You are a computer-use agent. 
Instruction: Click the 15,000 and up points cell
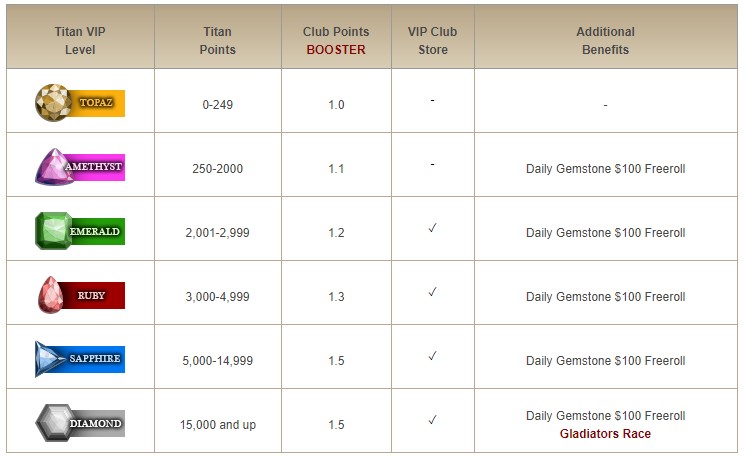coord(217,425)
